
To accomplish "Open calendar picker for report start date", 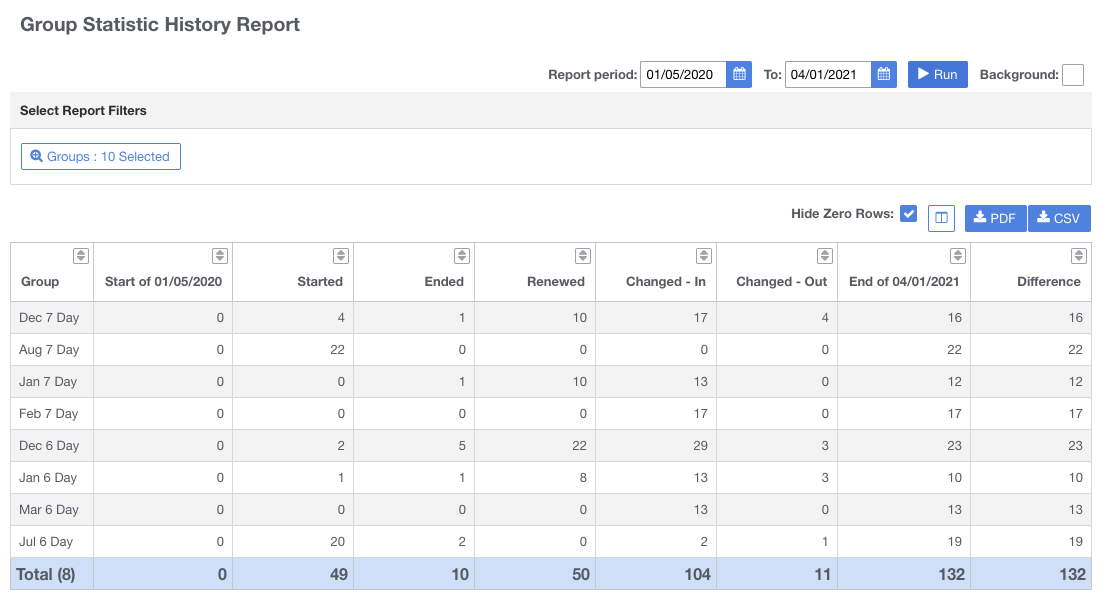I will (x=739, y=74).
